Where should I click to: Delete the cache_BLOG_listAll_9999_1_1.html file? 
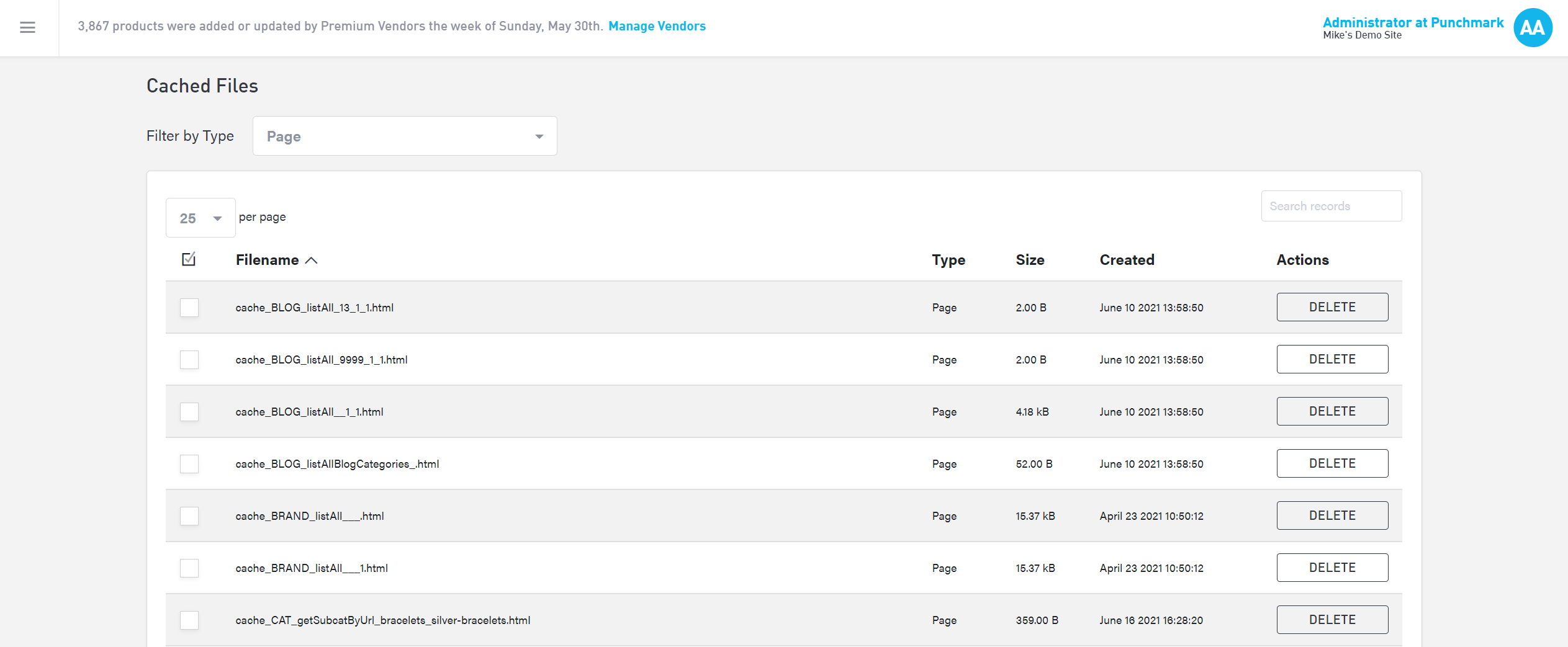tap(1331, 359)
